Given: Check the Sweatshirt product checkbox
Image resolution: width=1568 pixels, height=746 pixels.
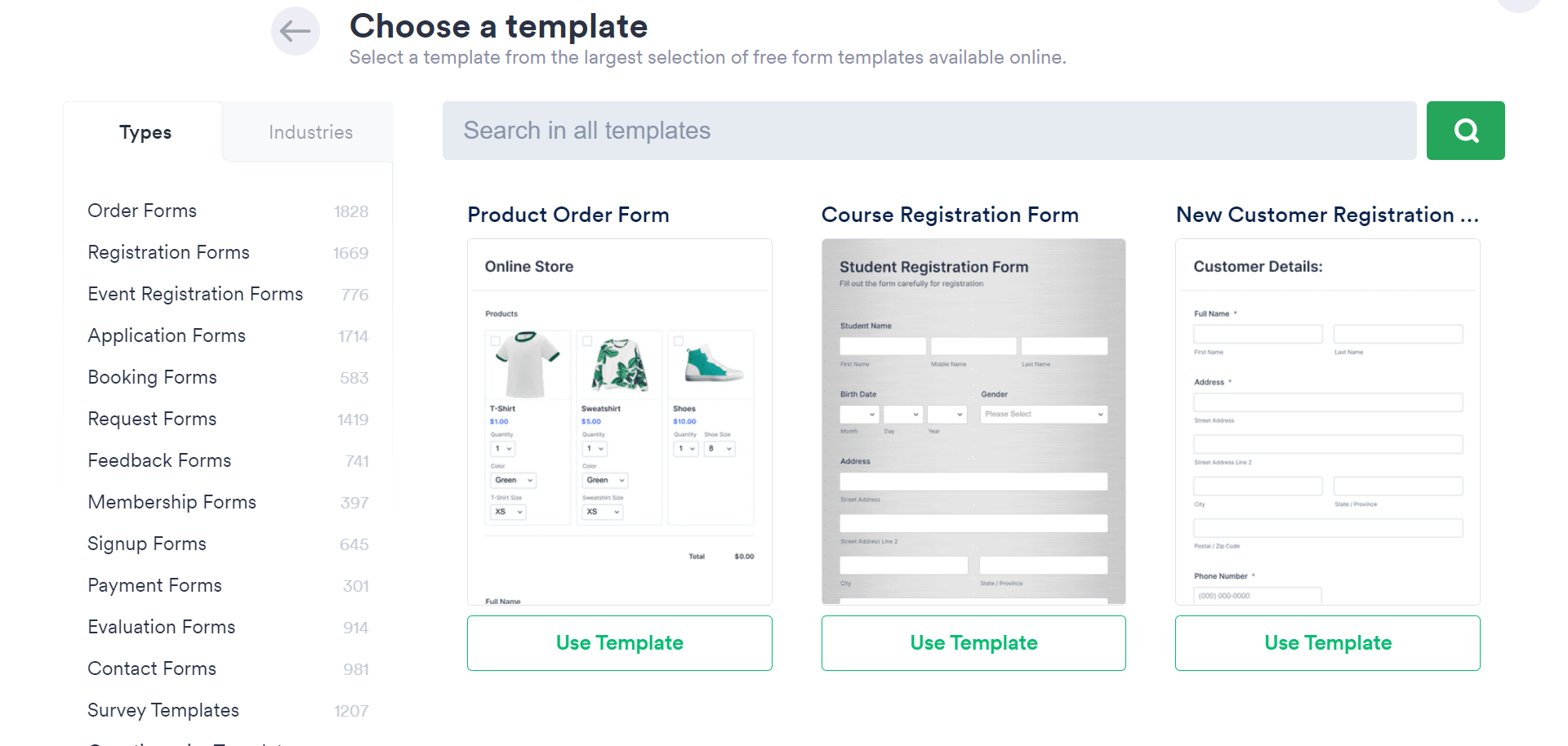Looking at the screenshot, I should coord(586,341).
